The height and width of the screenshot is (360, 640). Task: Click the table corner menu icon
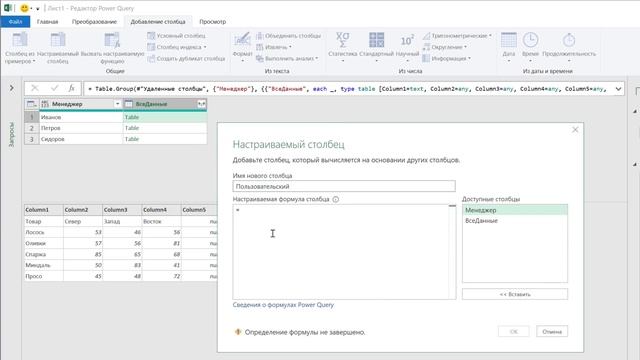(x=31, y=104)
